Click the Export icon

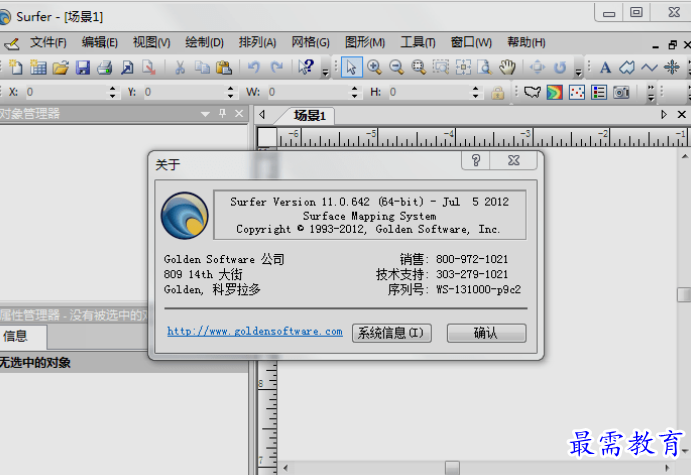click(149, 67)
